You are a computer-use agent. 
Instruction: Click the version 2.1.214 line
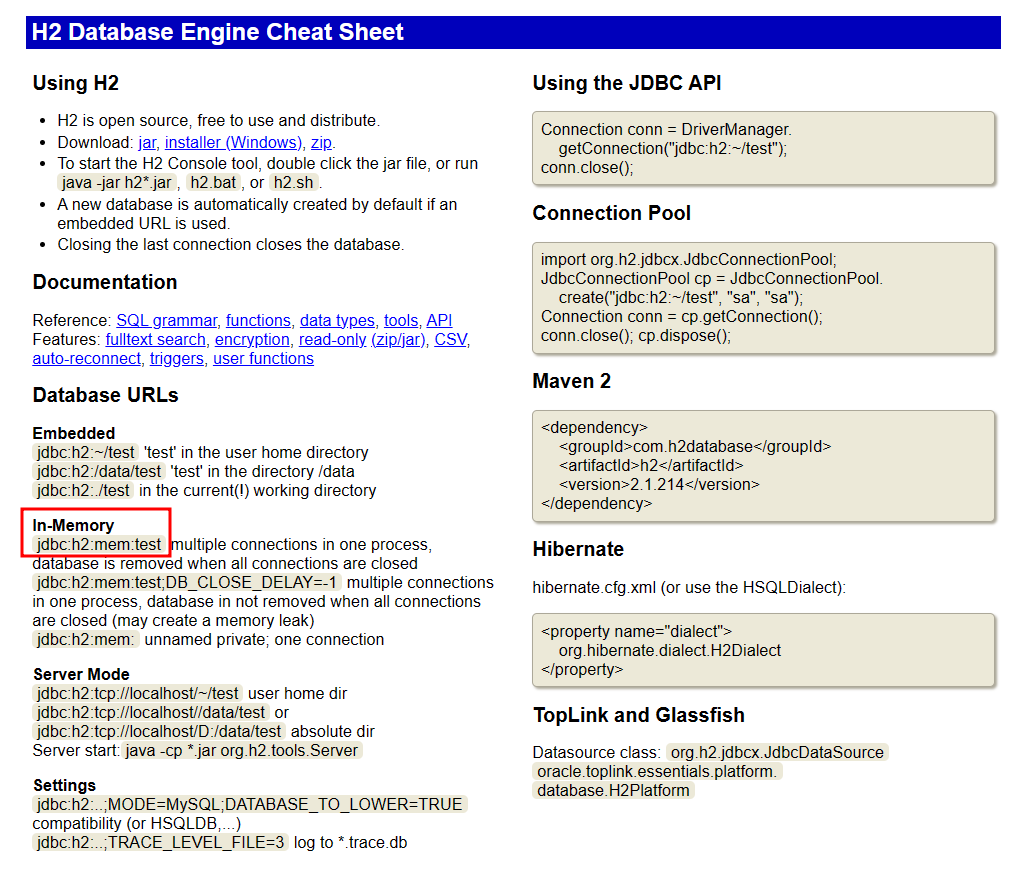(659, 485)
